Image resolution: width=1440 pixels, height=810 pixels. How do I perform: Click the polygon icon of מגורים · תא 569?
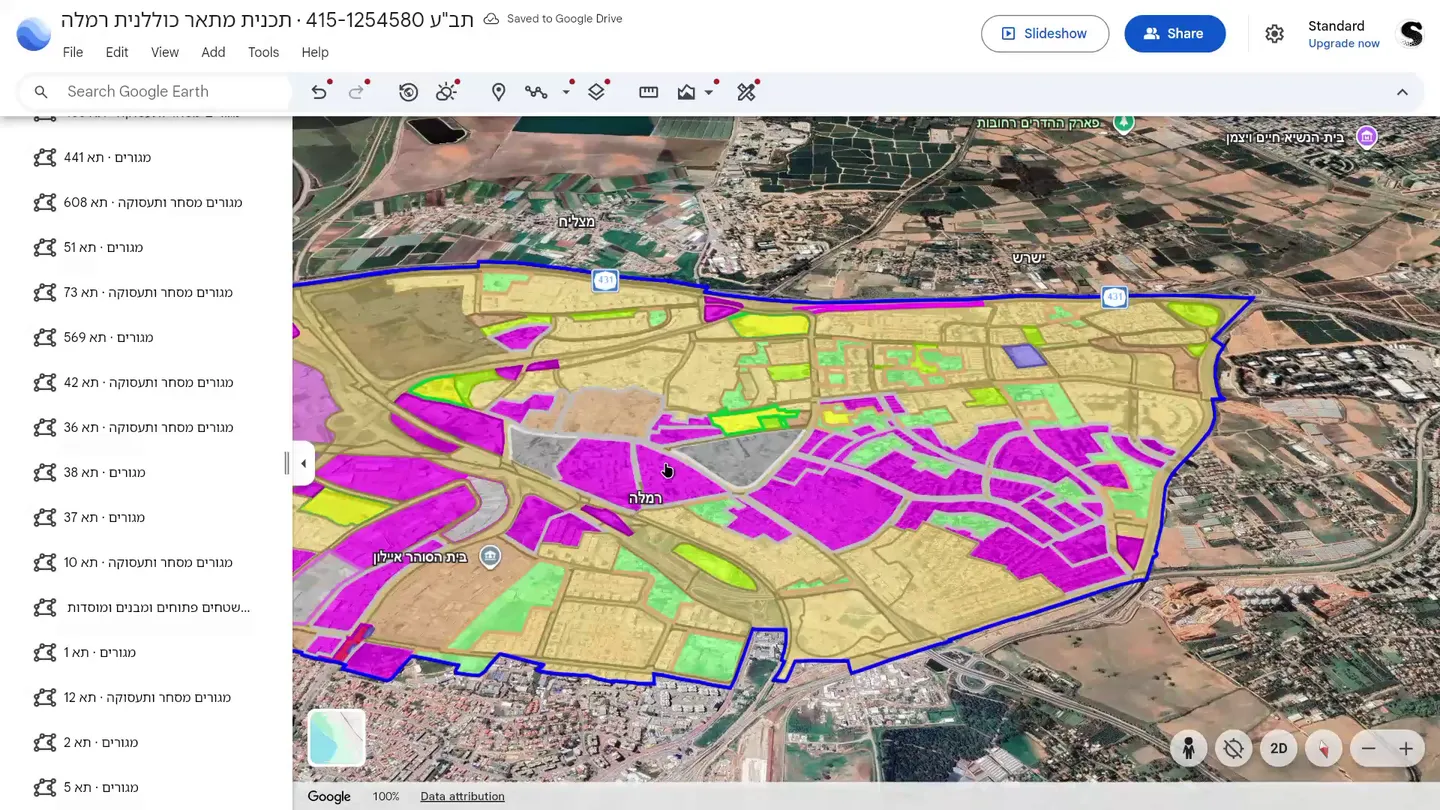(x=44, y=337)
